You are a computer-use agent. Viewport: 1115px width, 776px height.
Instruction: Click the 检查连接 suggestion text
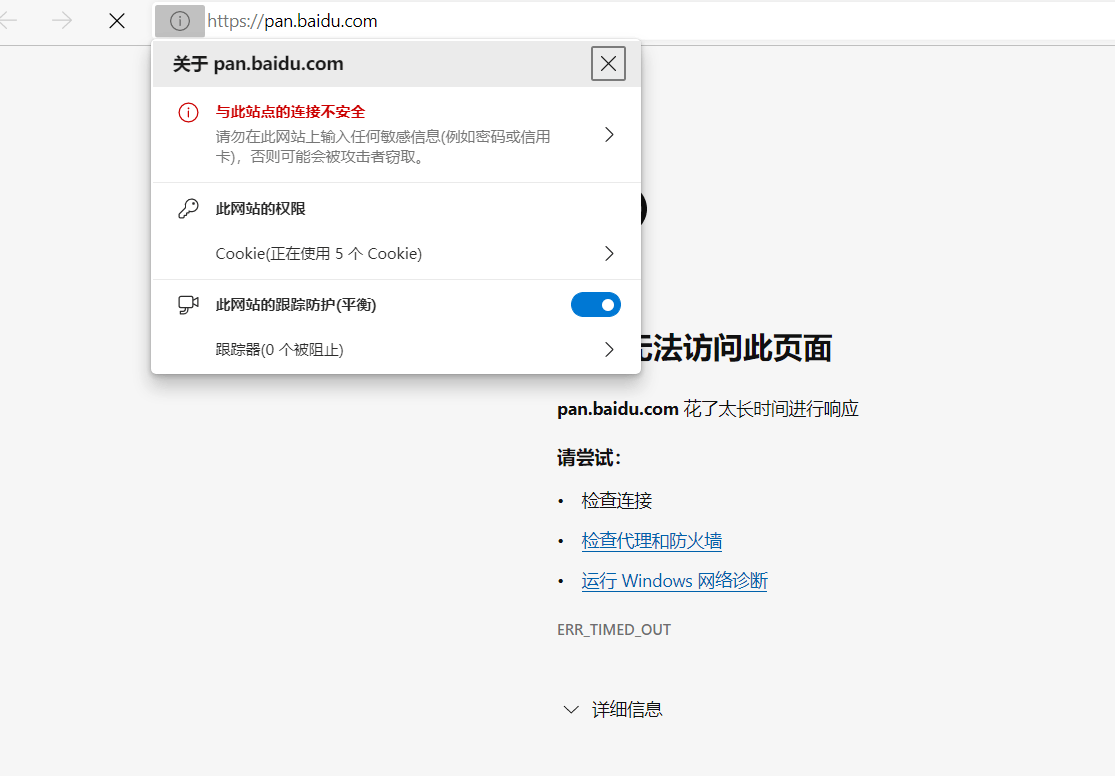617,500
